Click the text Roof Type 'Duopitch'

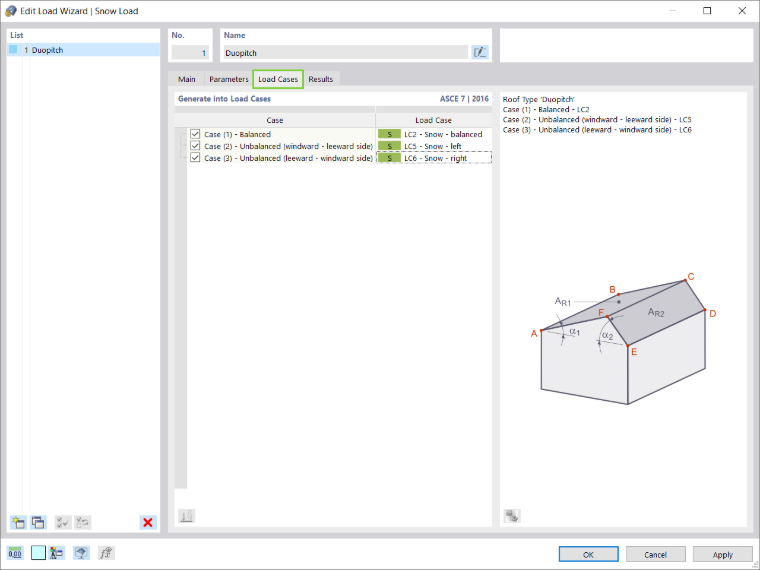[x=538, y=99]
